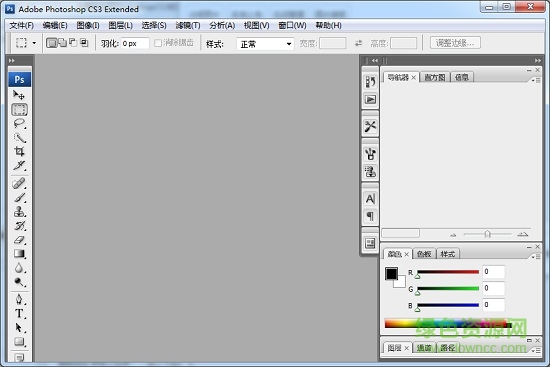Select the Horizontal Type tool
Image resolution: width=550 pixels, height=367 pixels.
tap(19, 313)
